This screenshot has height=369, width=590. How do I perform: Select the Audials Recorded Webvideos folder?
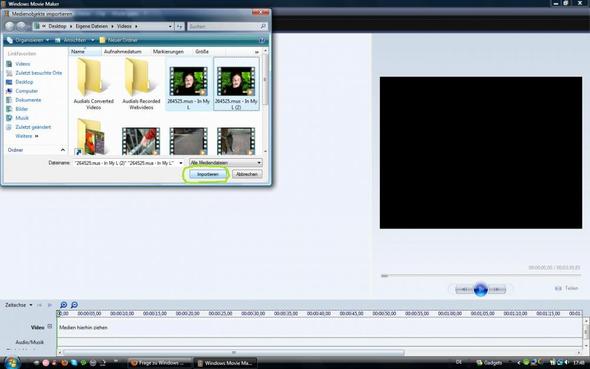pos(141,84)
